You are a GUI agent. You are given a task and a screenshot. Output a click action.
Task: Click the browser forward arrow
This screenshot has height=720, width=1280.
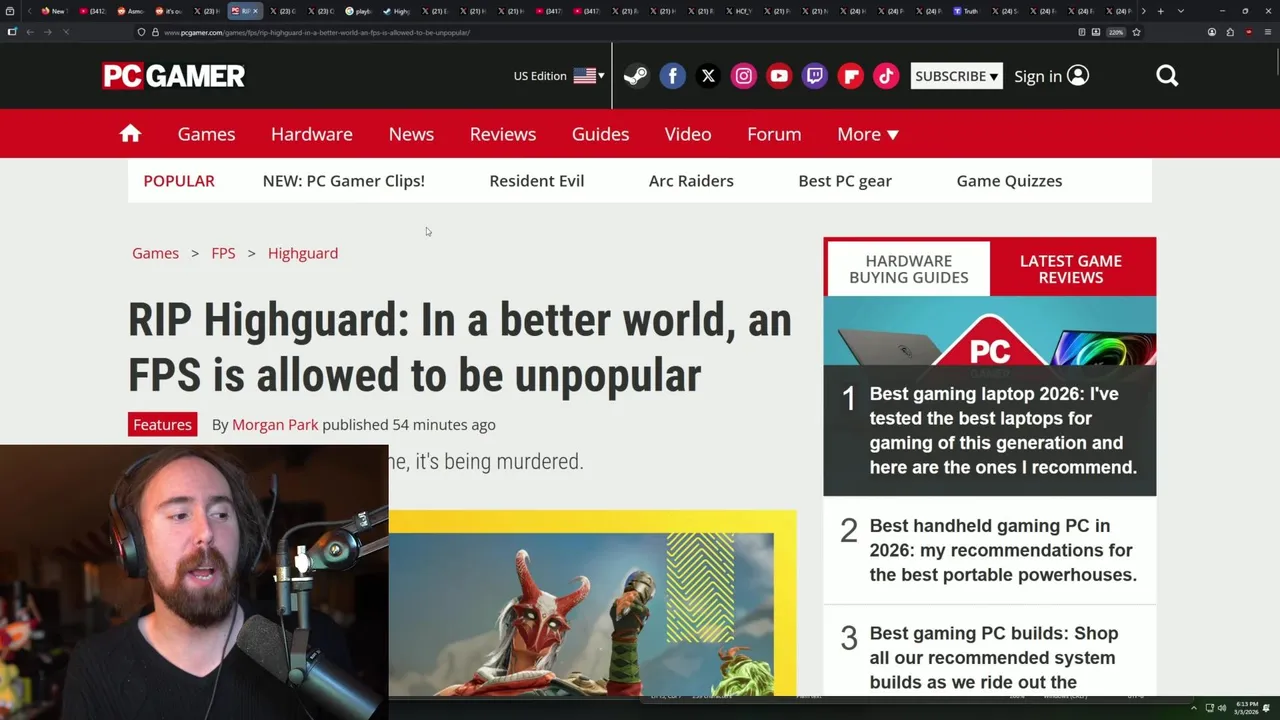47,32
